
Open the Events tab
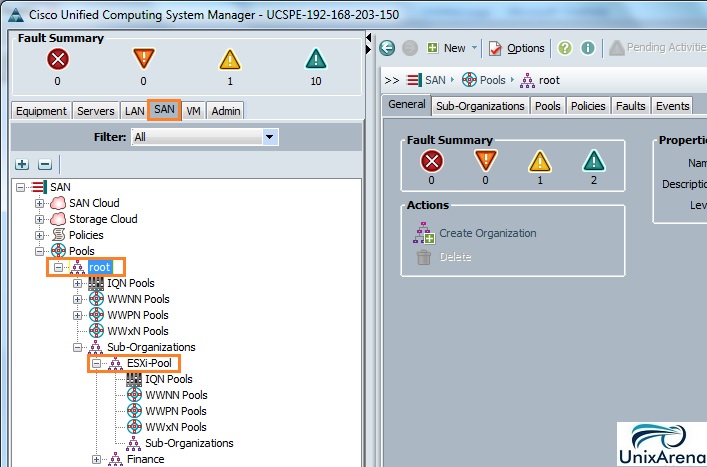672,106
